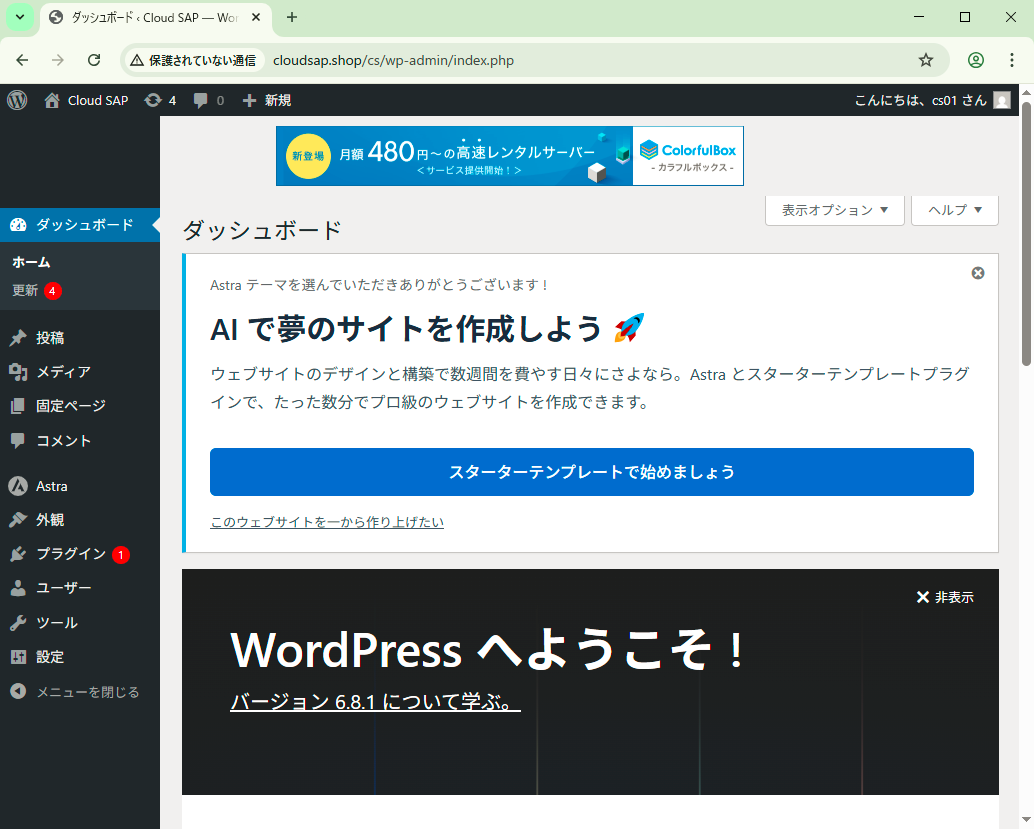The height and width of the screenshot is (829, 1034).
Task: Click the ユーザー person icon
Action: click(x=18, y=588)
